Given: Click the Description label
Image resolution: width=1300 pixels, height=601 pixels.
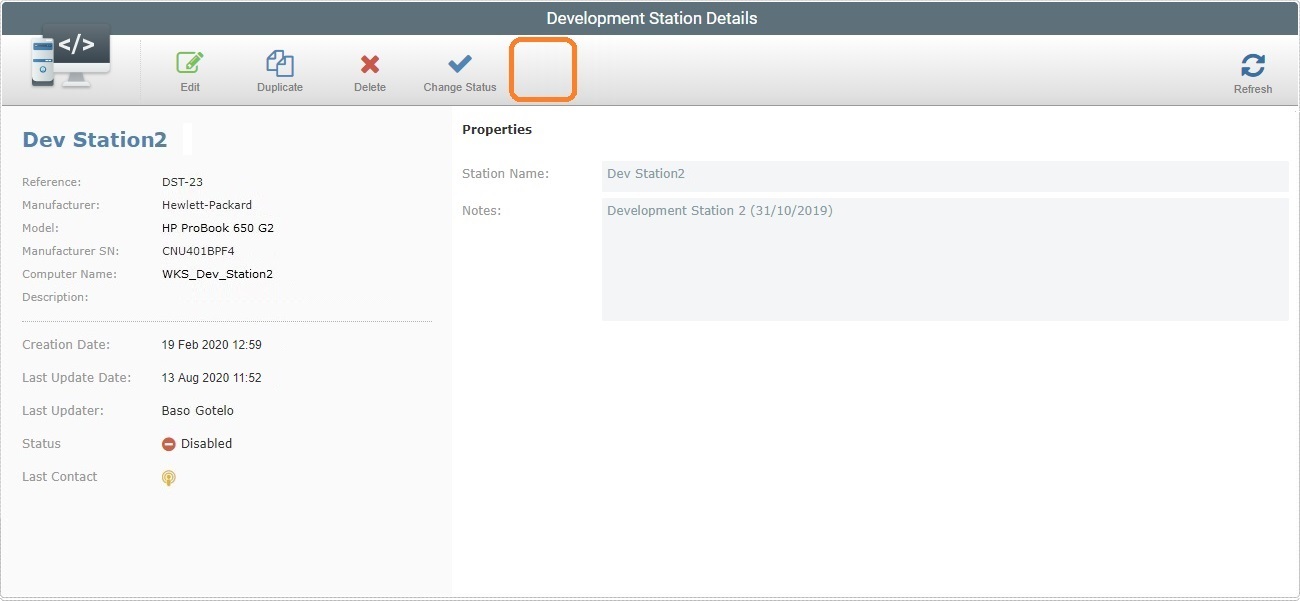Looking at the screenshot, I should click(x=55, y=297).
